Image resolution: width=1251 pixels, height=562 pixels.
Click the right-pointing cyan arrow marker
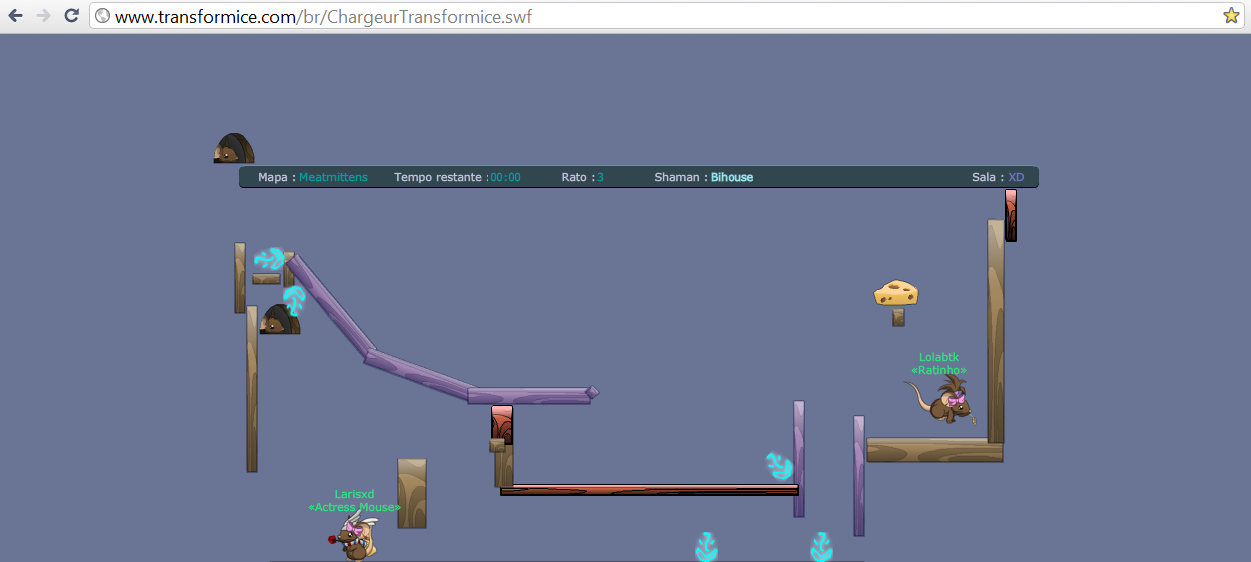pyautogui.click(x=269, y=260)
